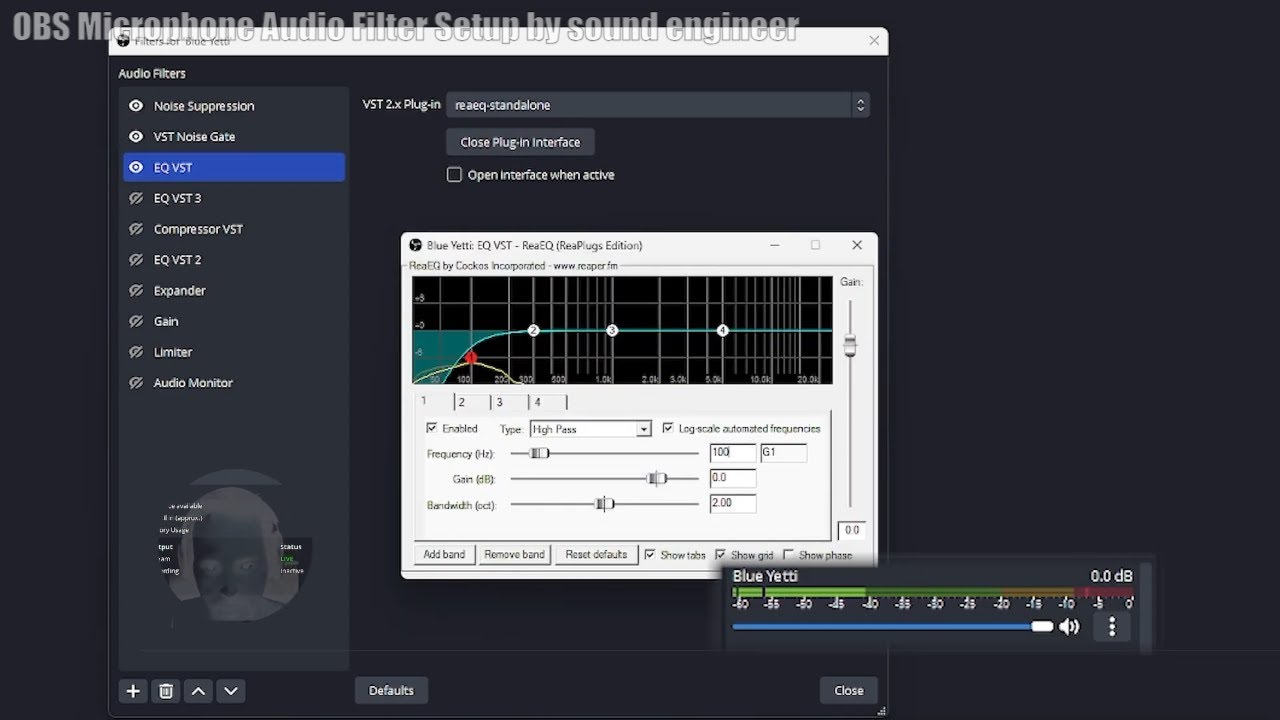Click the Frequency value field 100
The image size is (1280, 720).
(732, 453)
